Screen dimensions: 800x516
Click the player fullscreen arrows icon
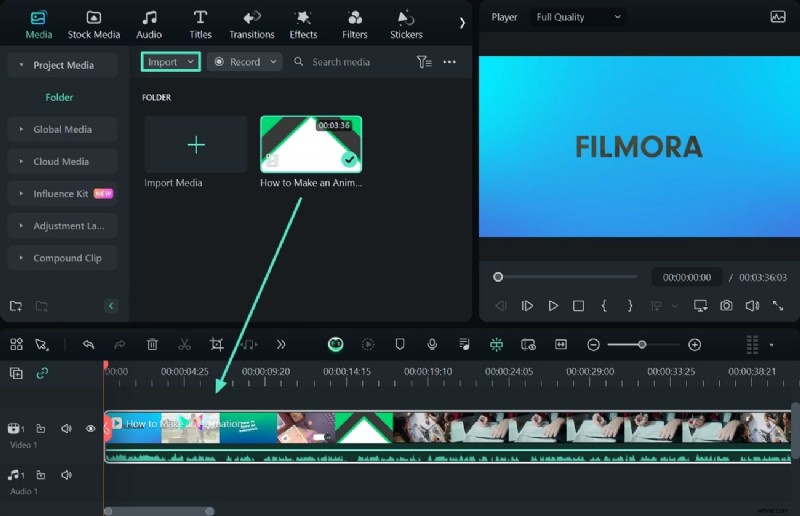tap(777, 306)
